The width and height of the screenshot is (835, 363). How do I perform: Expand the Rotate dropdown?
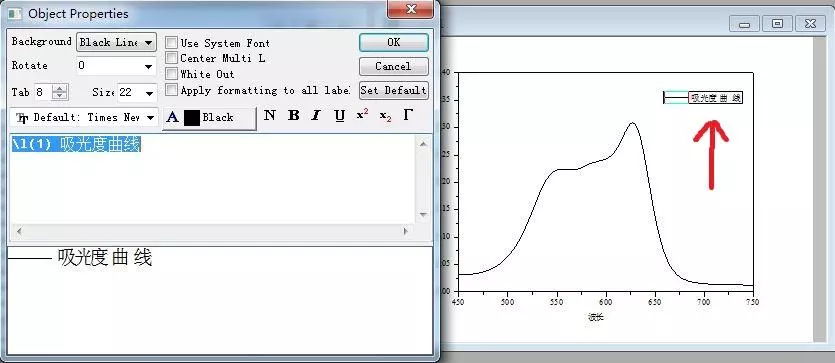[x=117, y=66]
